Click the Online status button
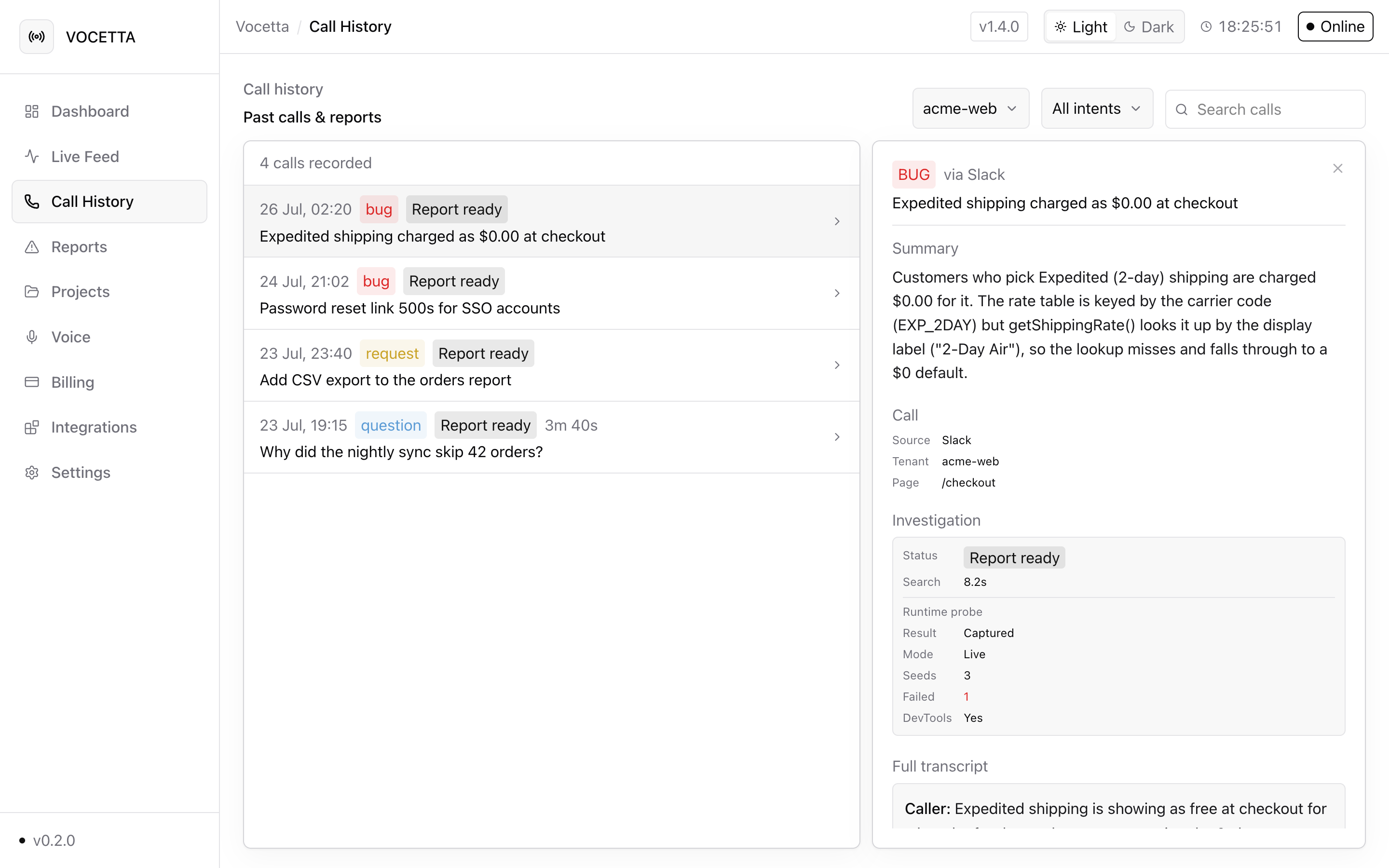This screenshot has height=868, width=1389. [x=1335, y=27]
